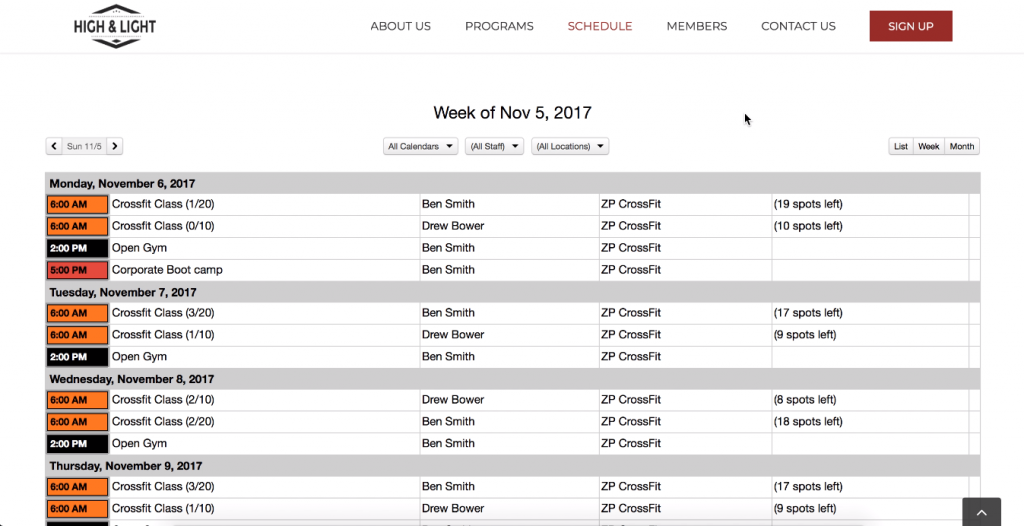Click the Sign Up button
Screen dimensions: 1024x526
coord(911,26)
